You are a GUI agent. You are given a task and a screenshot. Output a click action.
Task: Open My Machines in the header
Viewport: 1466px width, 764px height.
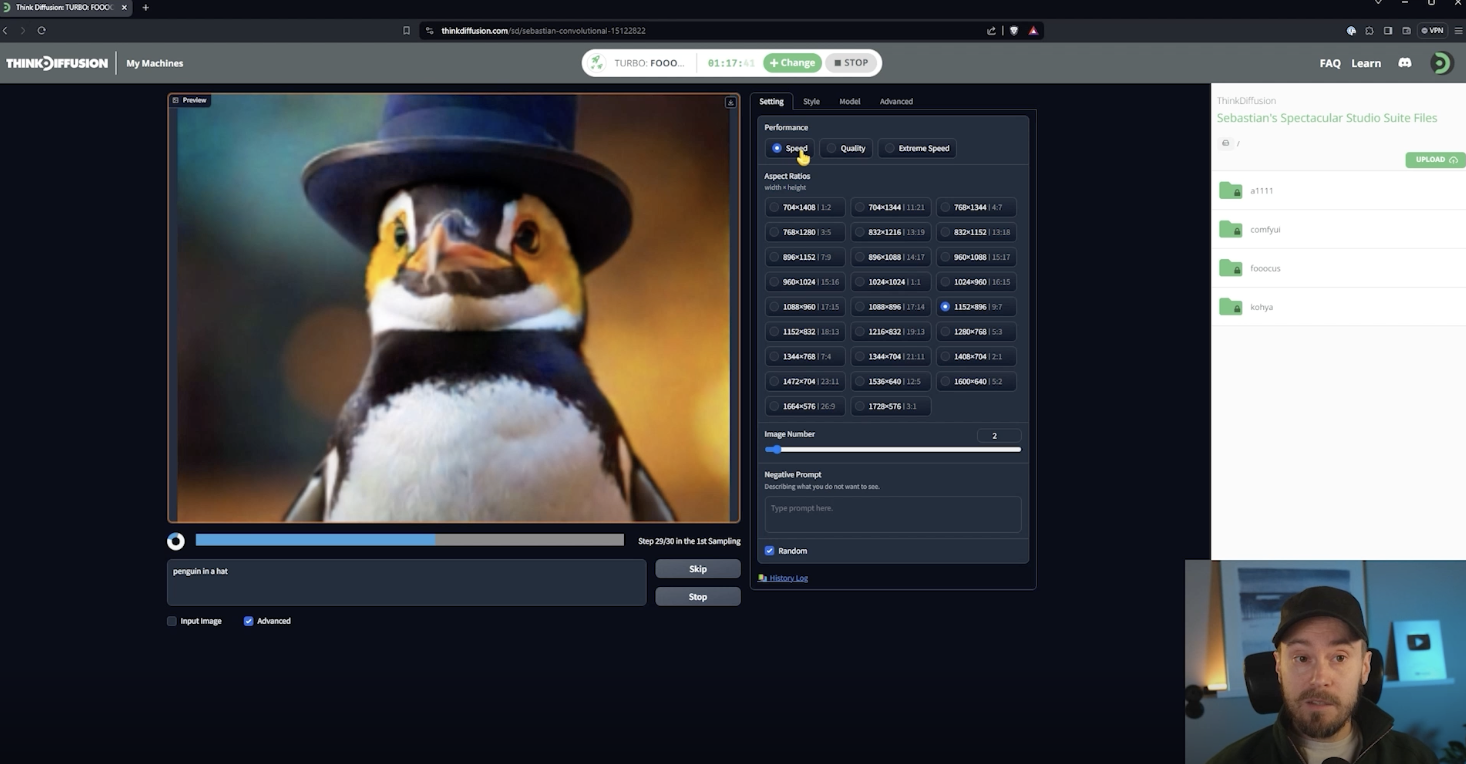[x=155, y=63]
